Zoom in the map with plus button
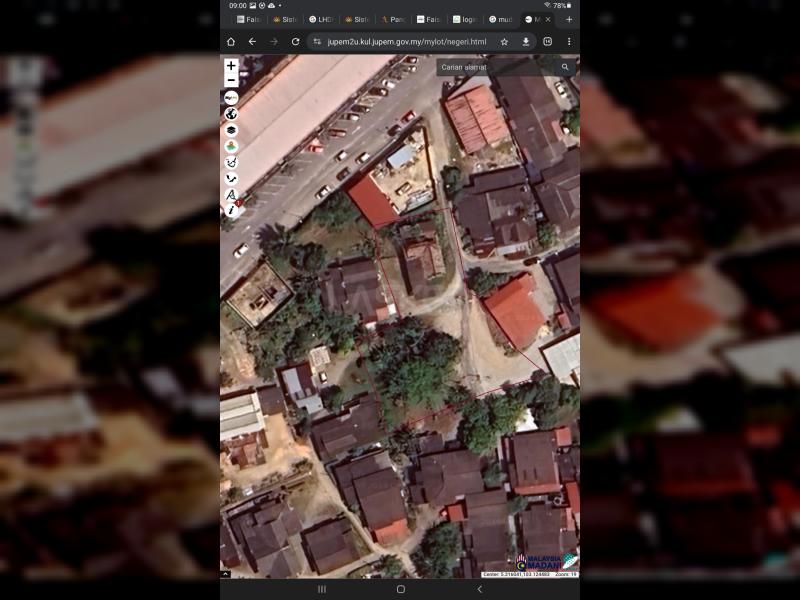Screen dimensions: 800x600 coord(231,66)
